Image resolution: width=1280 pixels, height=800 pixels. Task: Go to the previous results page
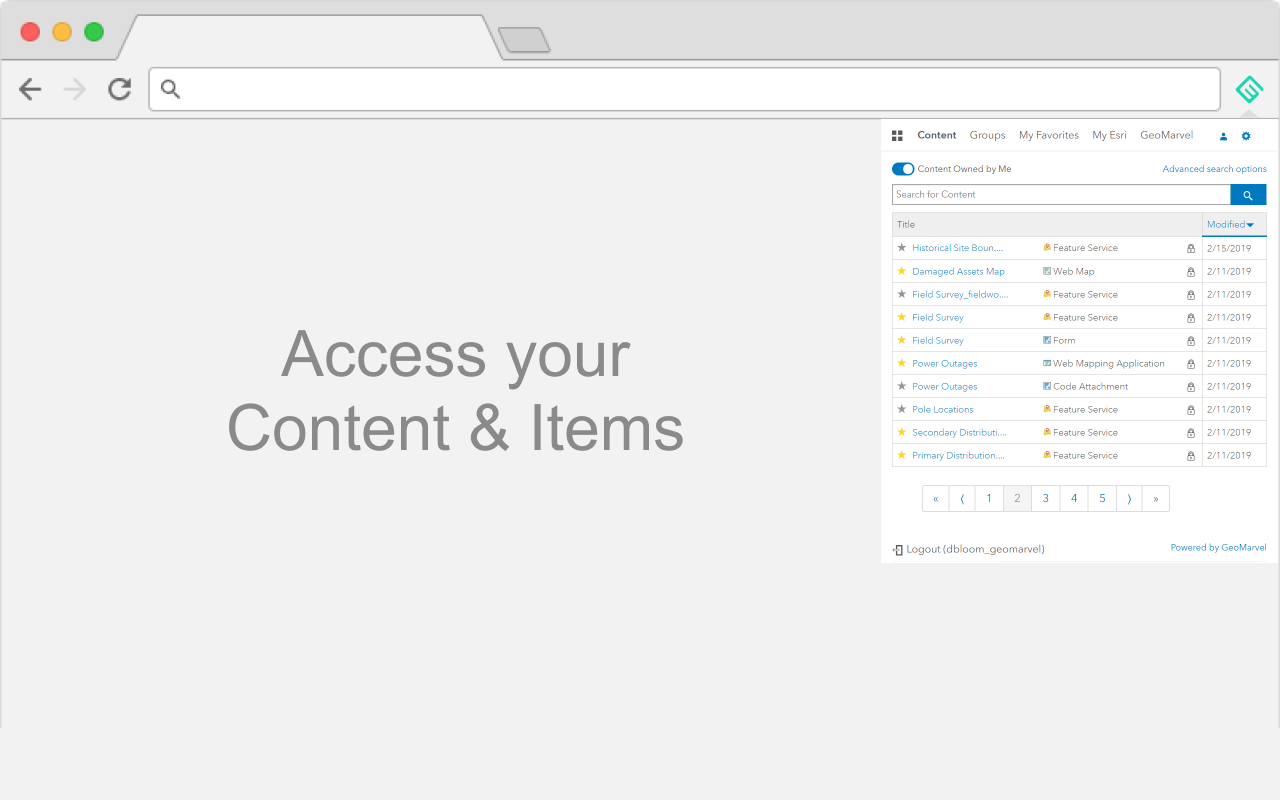pyautogui.click(x=962, y=499)
